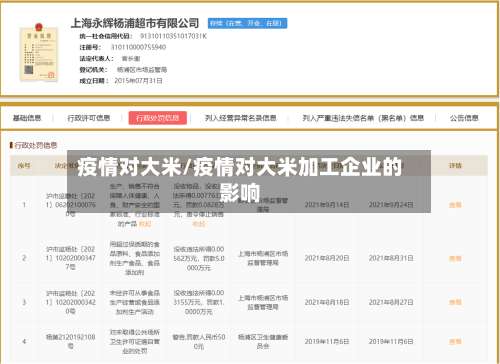Select registration number 310110000755940

pos(138,47)
